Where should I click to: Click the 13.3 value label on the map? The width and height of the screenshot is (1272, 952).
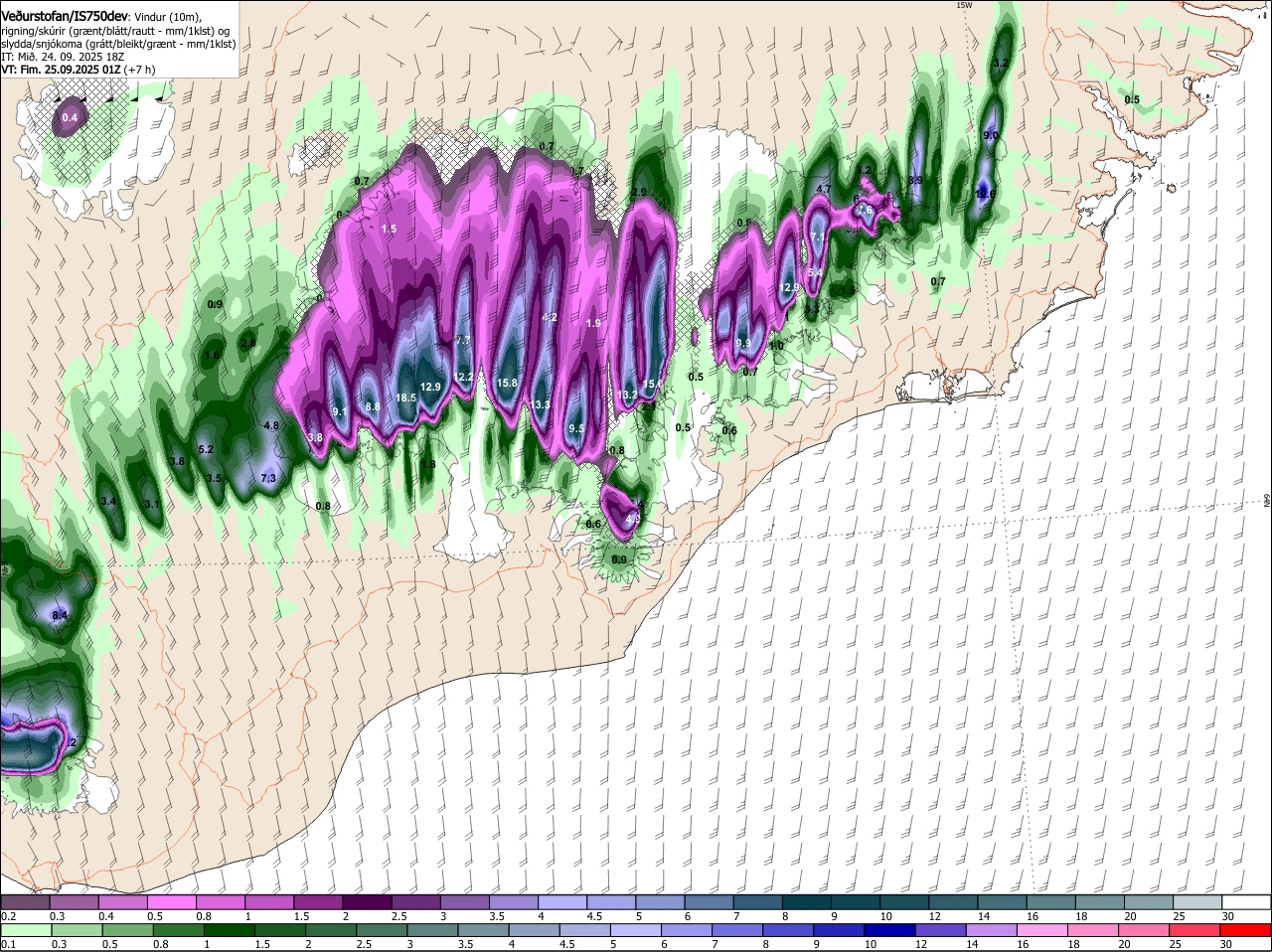[540, 404]
